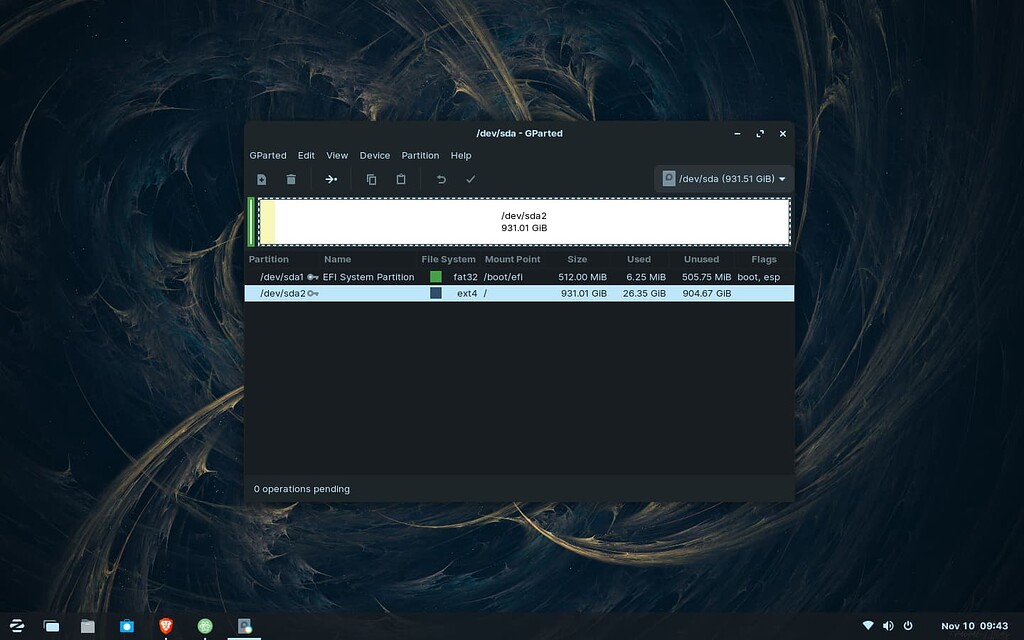Open the Device menu
Screen dimensions: 1024x640
click(374, 155)
